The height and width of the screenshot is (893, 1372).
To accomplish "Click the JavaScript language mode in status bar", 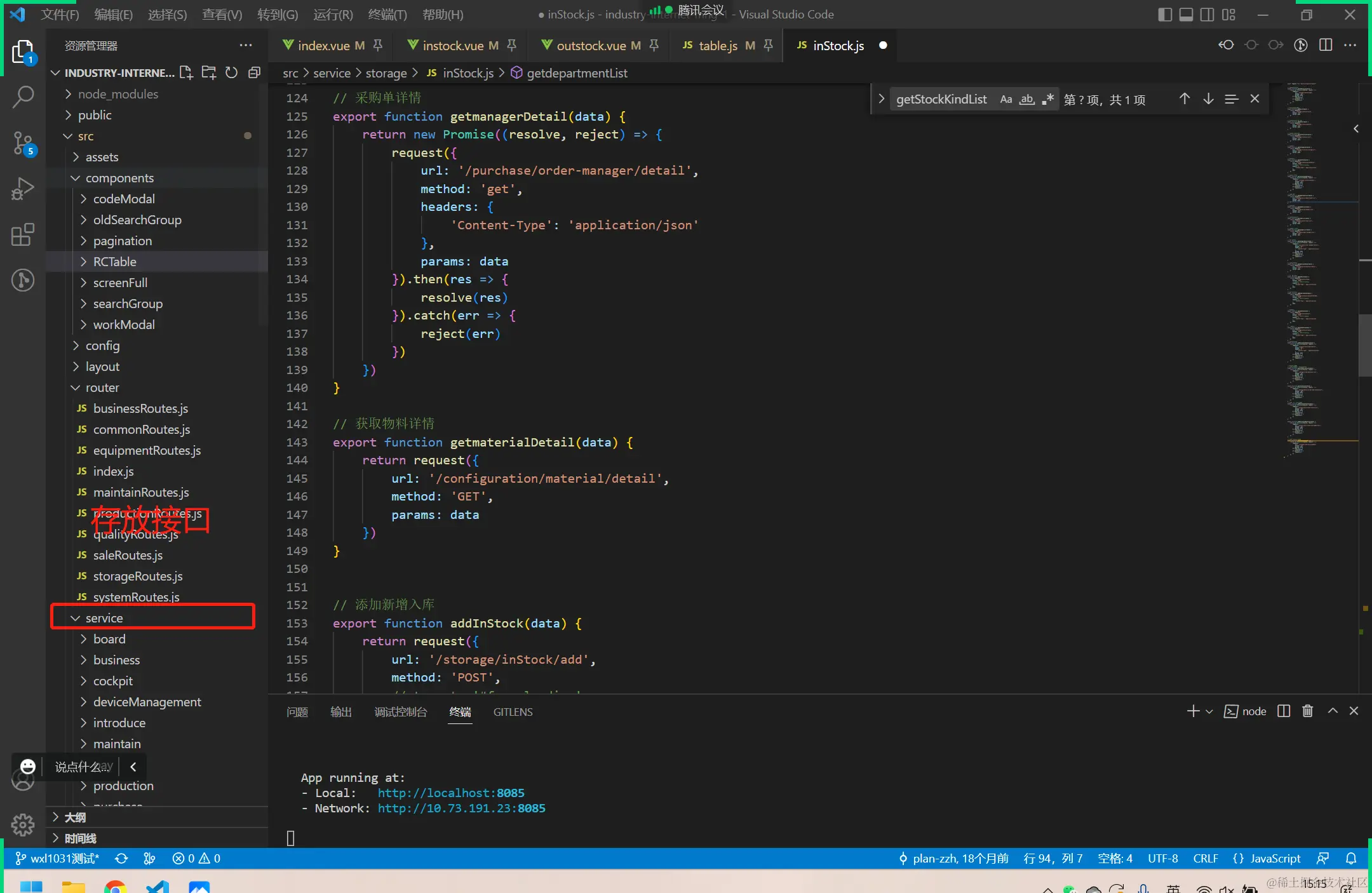I will [1275, 858].
